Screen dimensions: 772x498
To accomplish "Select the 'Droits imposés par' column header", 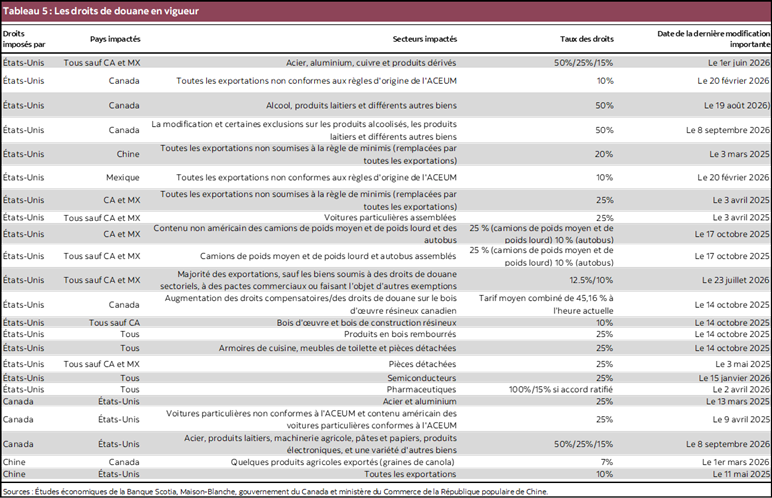I will (x=24, y=39).
